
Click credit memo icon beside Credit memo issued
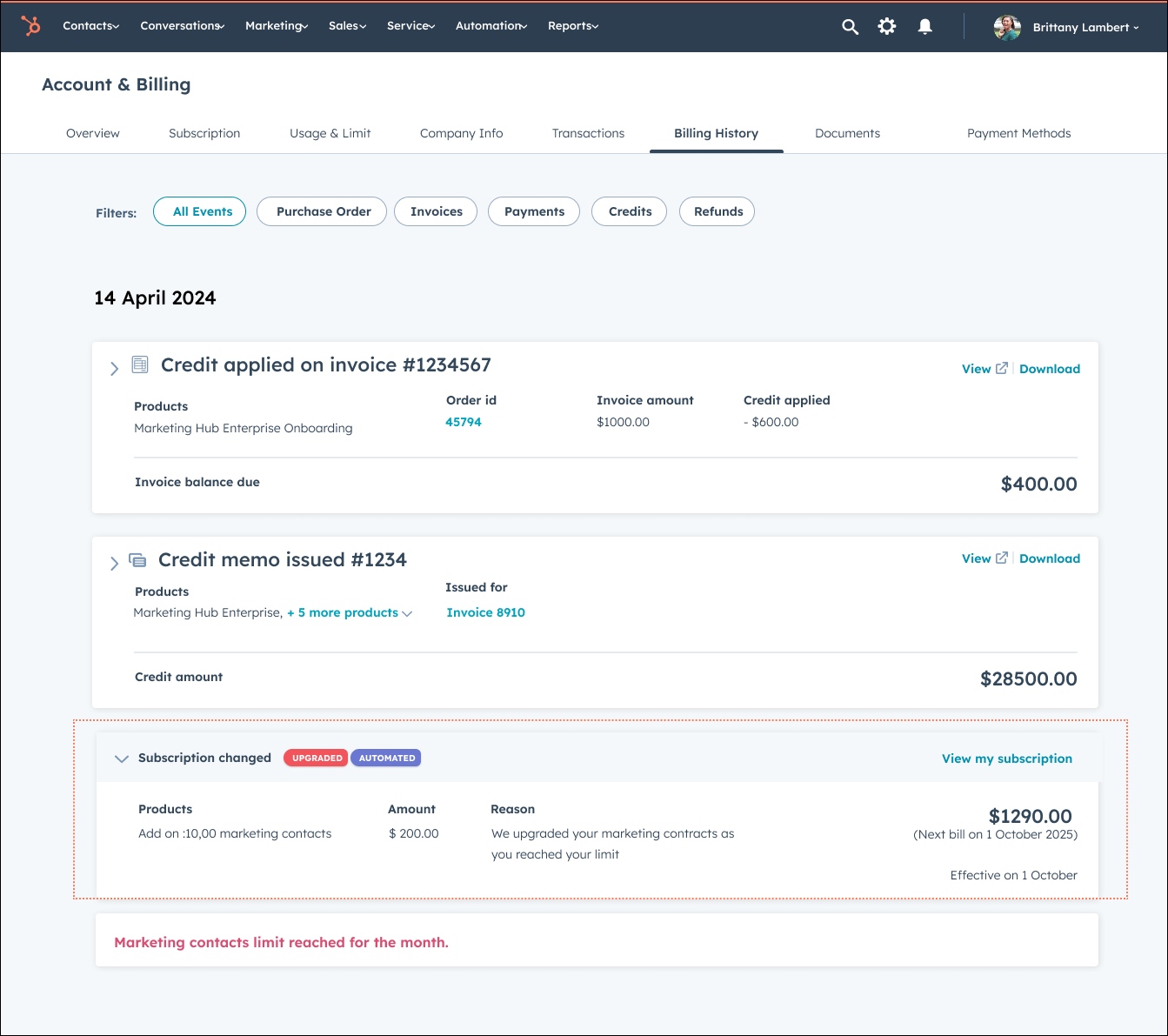click(137, 560)
